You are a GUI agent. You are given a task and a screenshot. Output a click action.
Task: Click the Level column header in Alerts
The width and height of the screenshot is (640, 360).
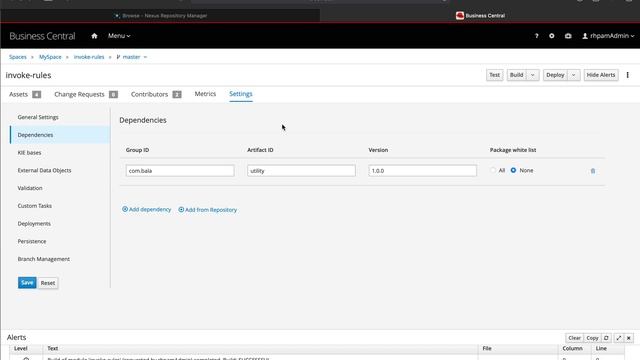coord(21,349)
